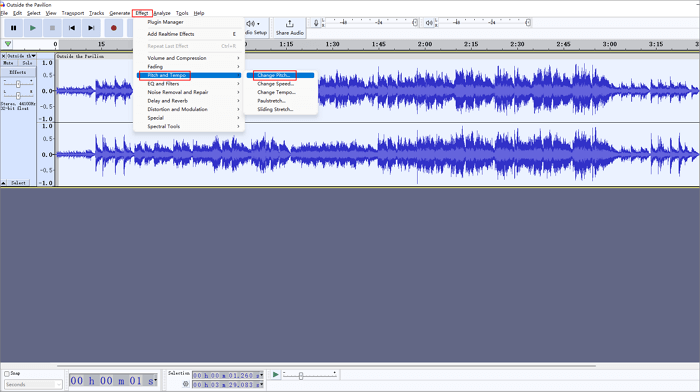
Task: Open the Help menu
Action: click(x=199, y=13)
